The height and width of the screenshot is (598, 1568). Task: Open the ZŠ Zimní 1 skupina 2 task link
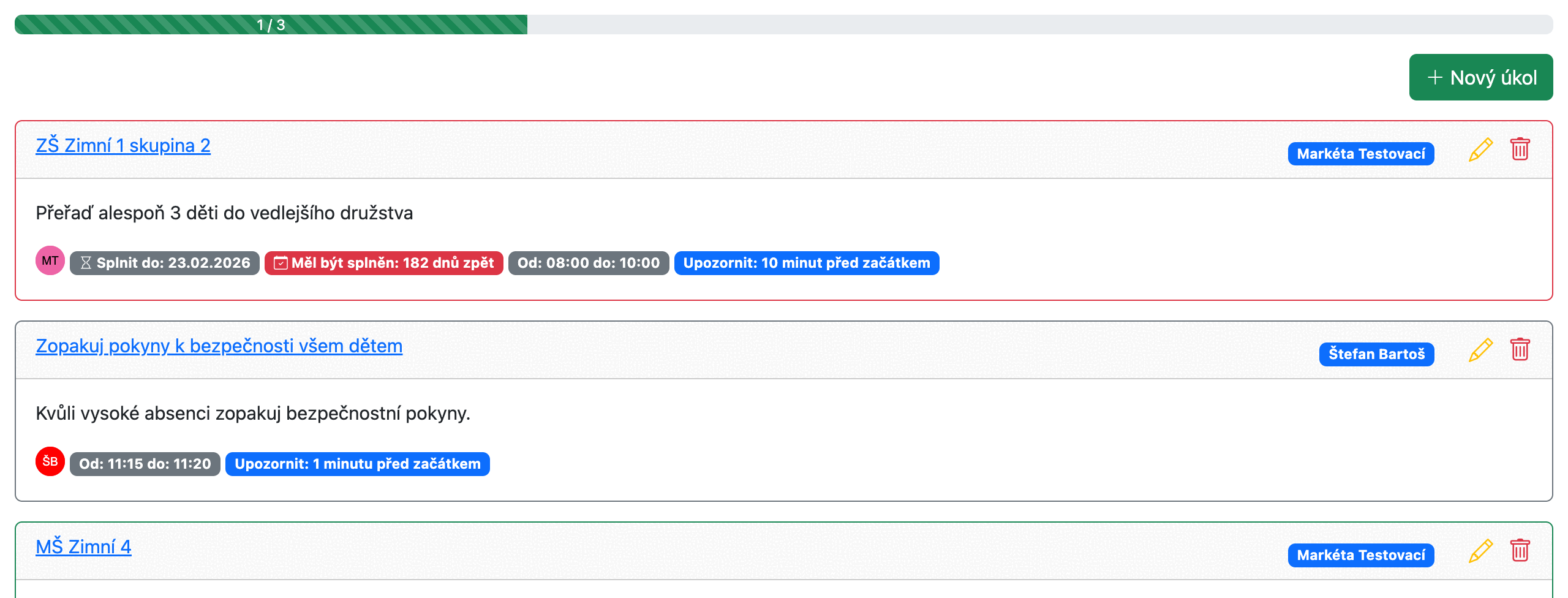(x=123, y=146)
